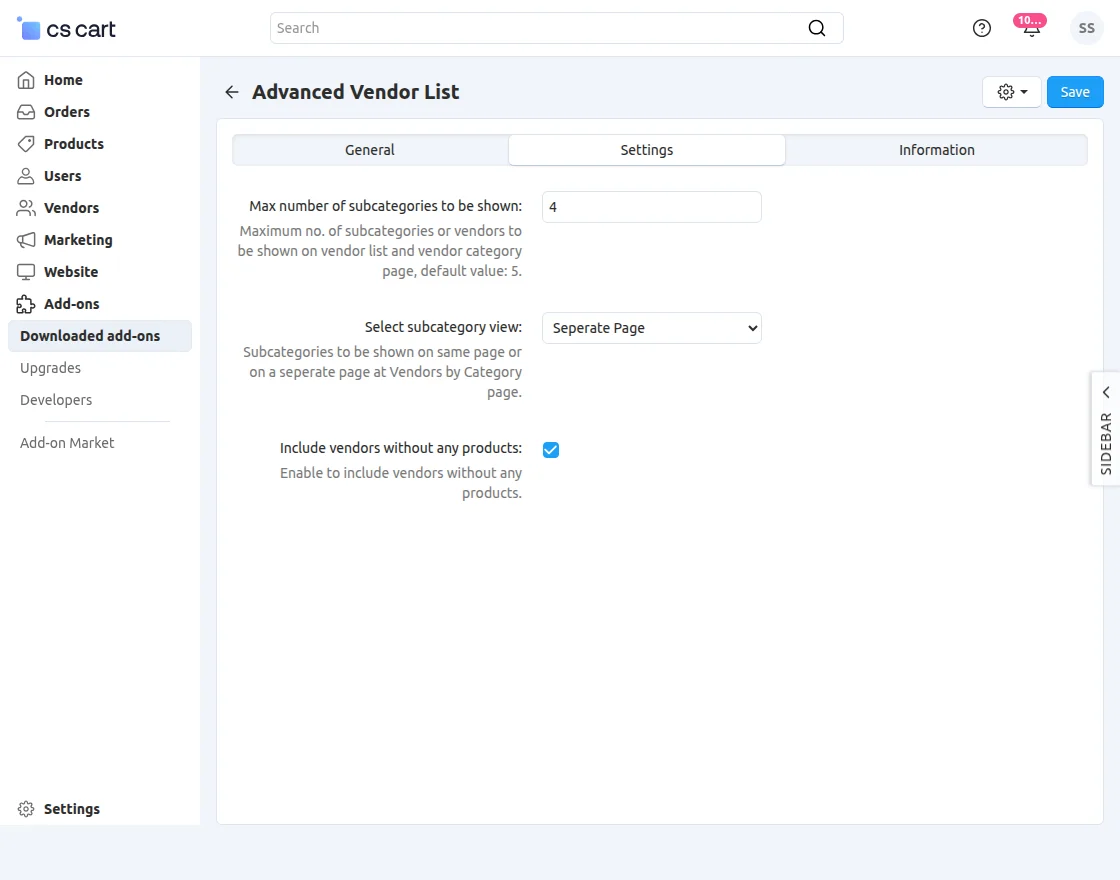Open the Website section

(x=70, y=272)
